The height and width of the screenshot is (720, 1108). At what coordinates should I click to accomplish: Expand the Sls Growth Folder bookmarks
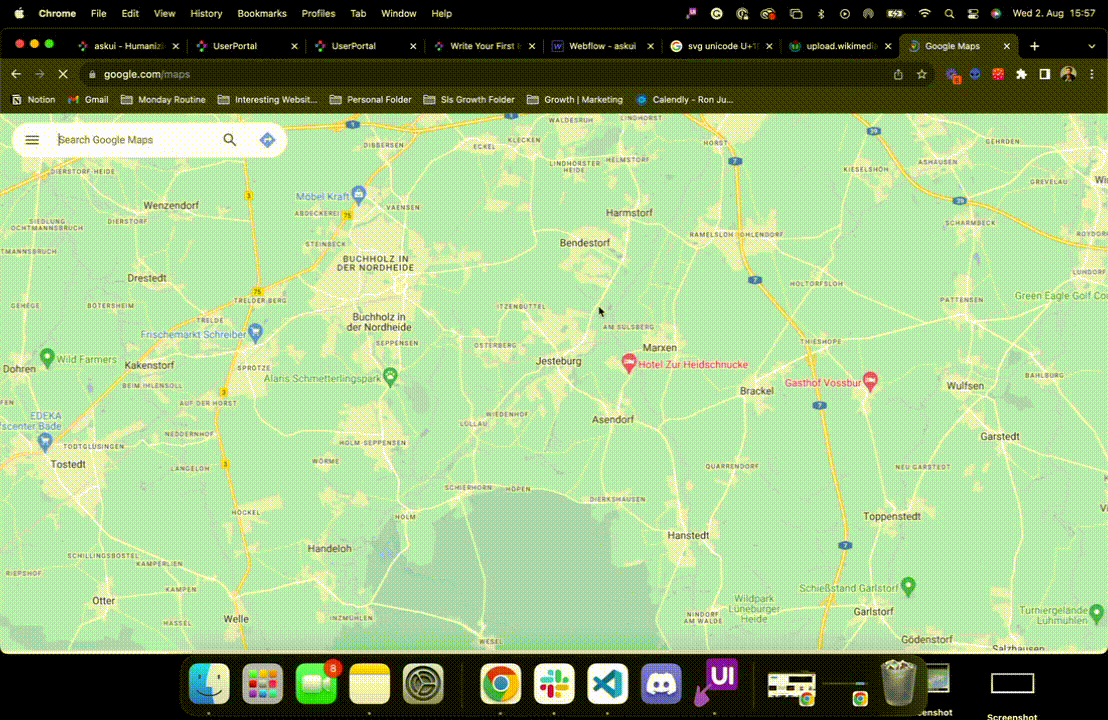(x=468, y=100)
